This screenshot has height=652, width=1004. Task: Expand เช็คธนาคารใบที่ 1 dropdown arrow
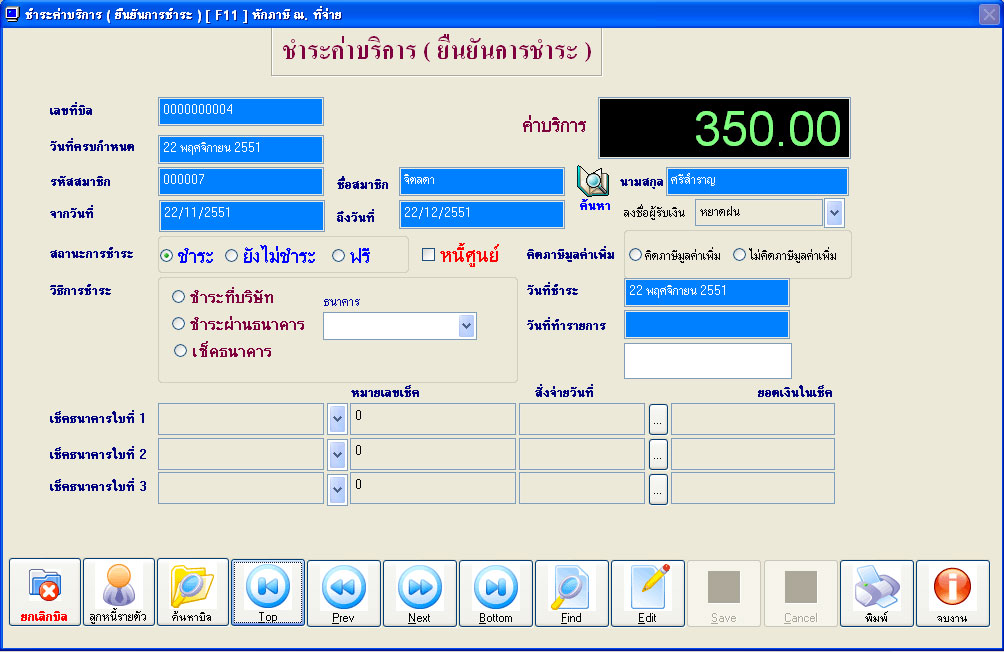tap(337, 420)
